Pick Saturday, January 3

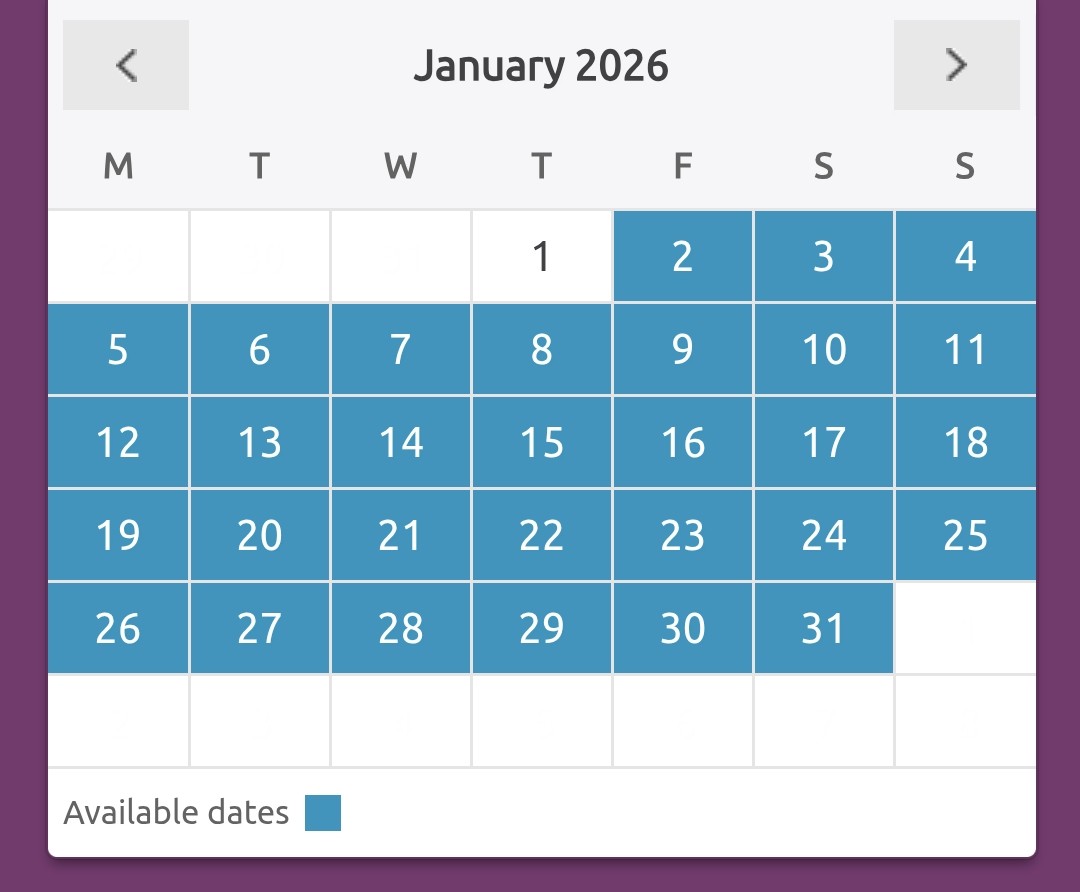(824, 257)
